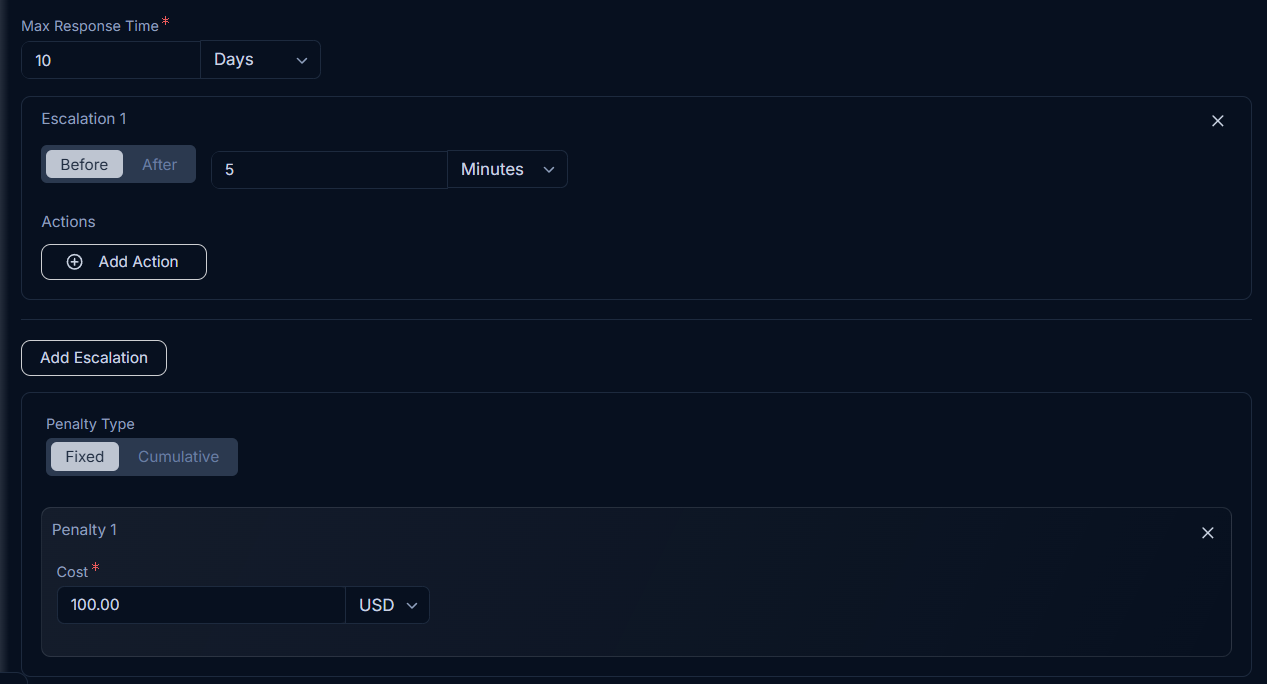Select the Before escalation timing option
Viewport: 1267px width, 684px height.
pyautogui.click(x=84, y=164)
